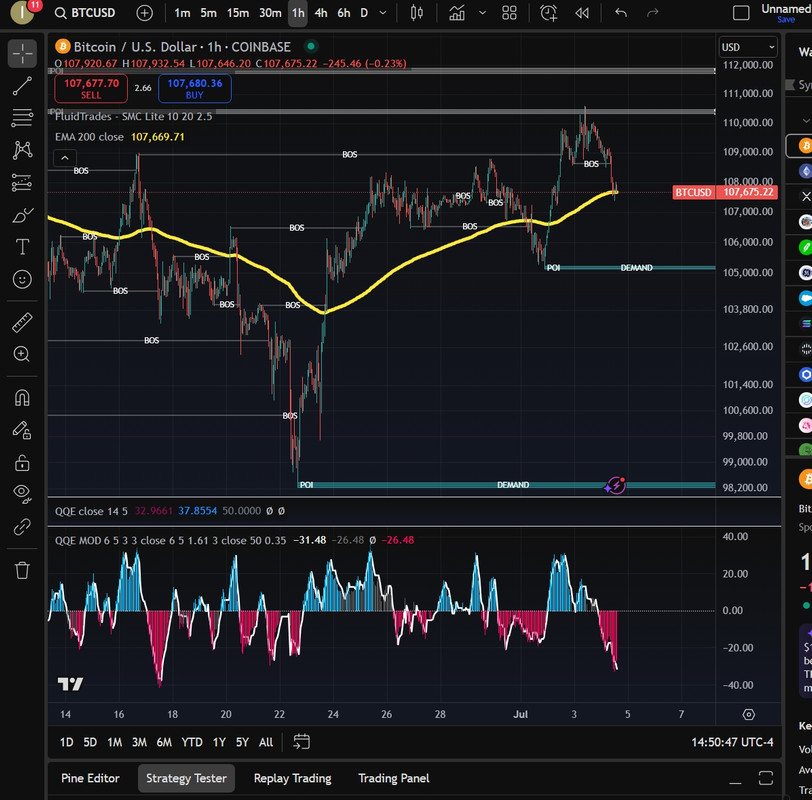Start bar replay mode
Screen dimensions: 812x800
582,13
